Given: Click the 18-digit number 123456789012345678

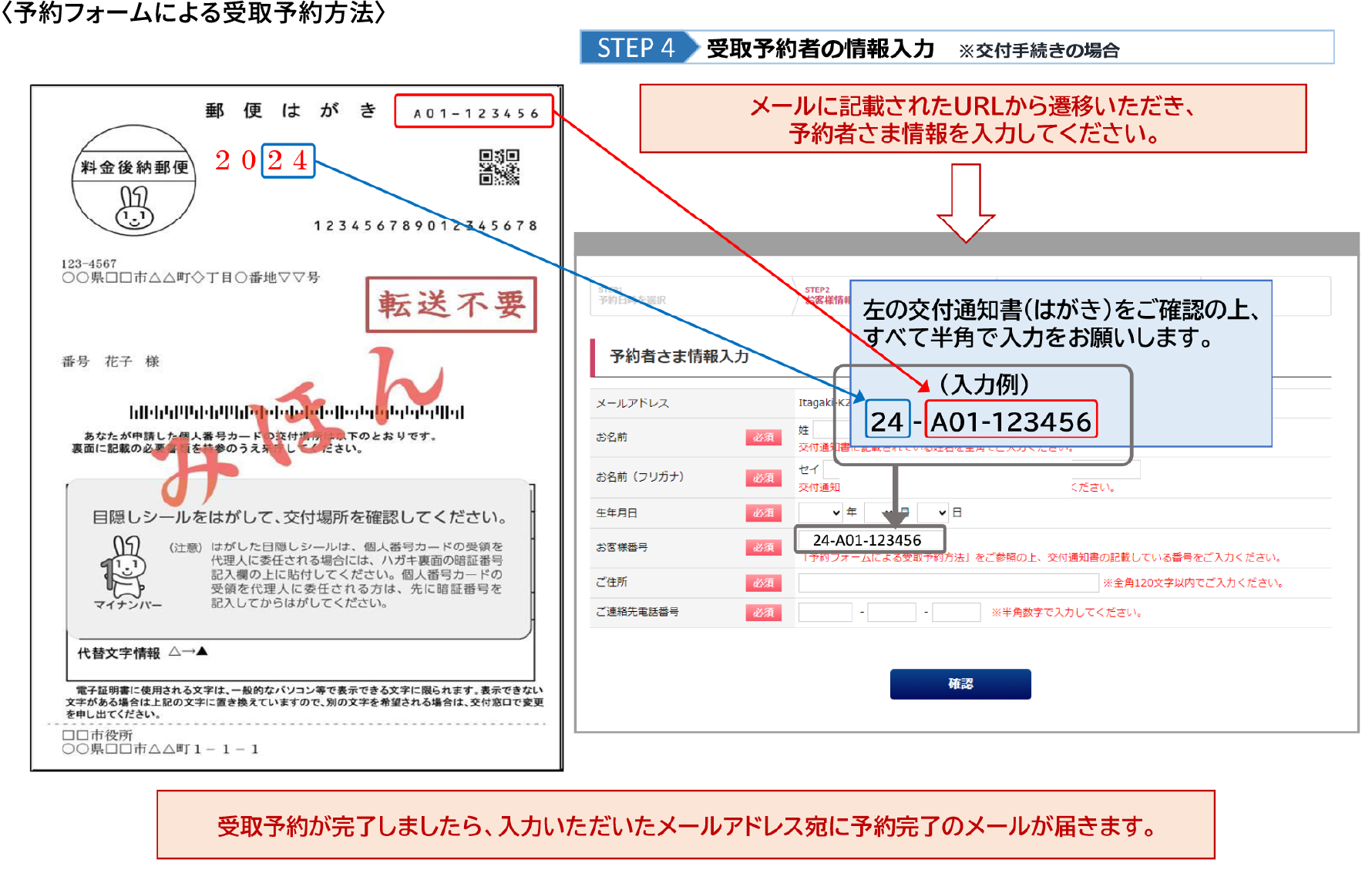Looking at the screenshot, I should tap(425, 226).
